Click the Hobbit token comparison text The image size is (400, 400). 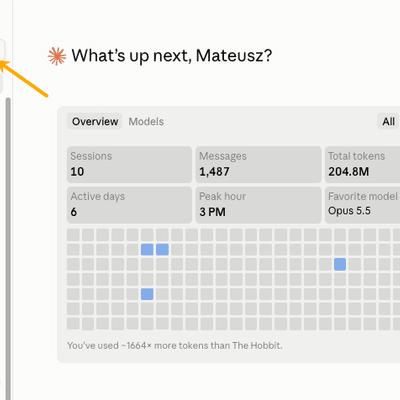click(175, 346)
